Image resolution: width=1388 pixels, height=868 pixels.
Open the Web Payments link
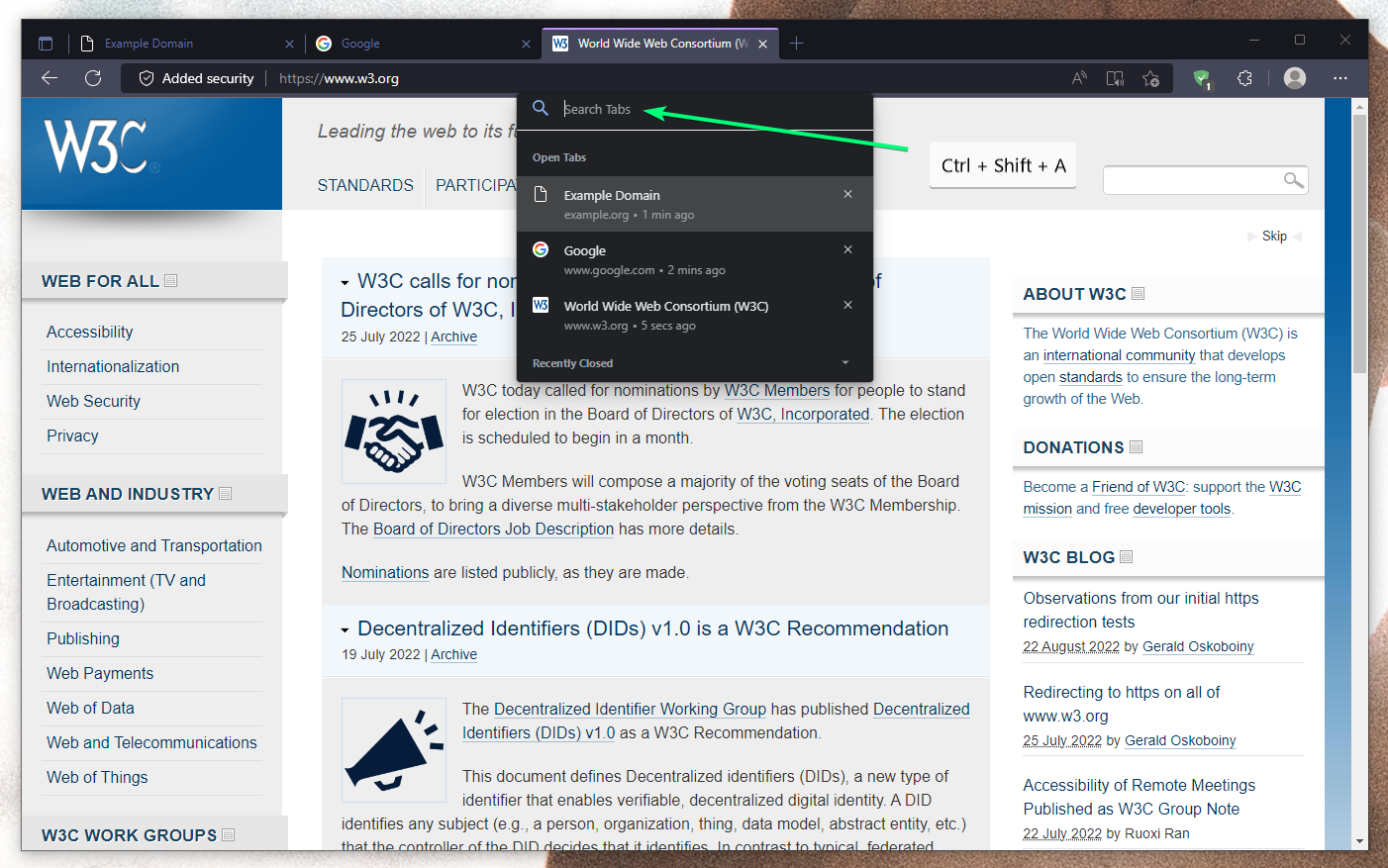(x=100, y=673)
